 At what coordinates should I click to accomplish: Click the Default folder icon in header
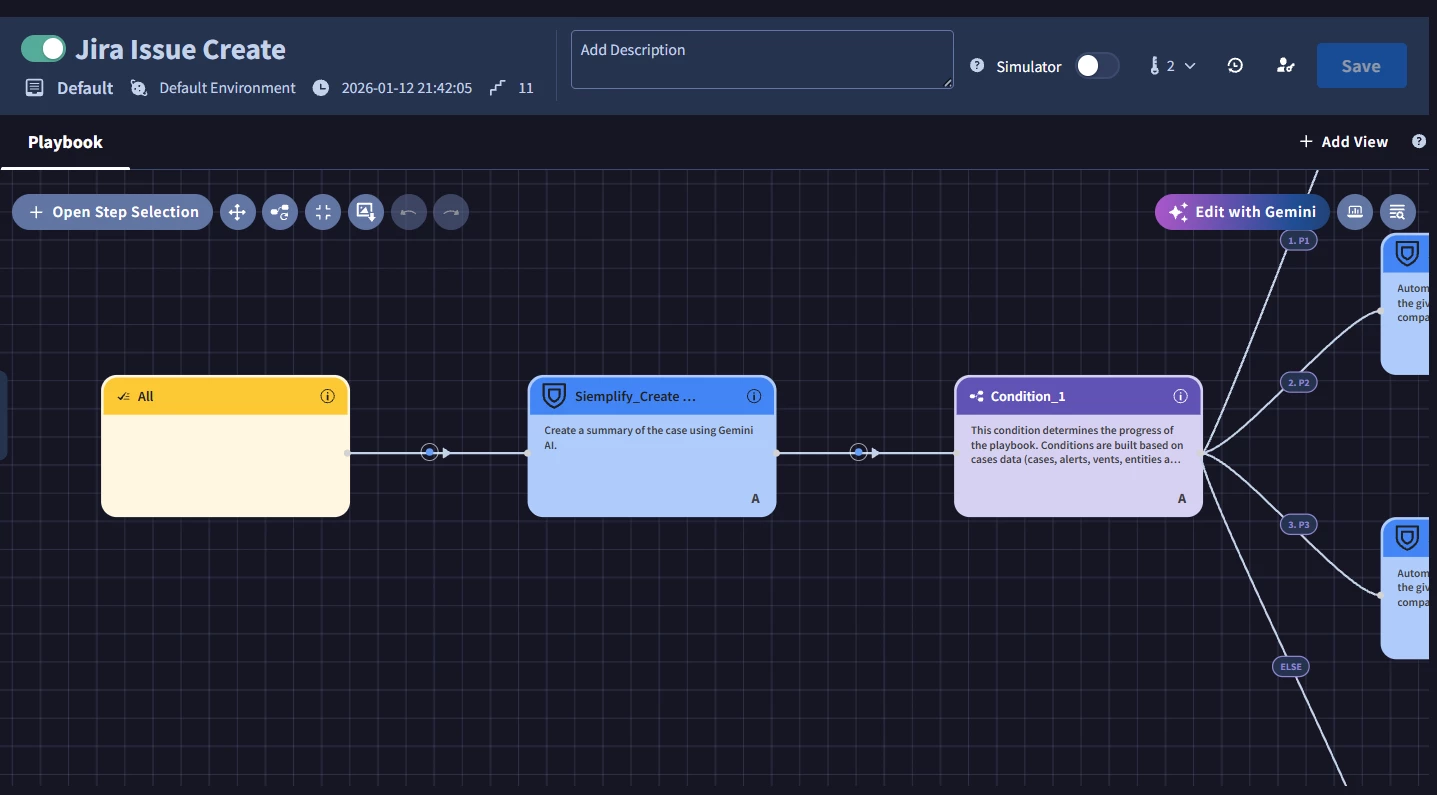coord(35,88)
